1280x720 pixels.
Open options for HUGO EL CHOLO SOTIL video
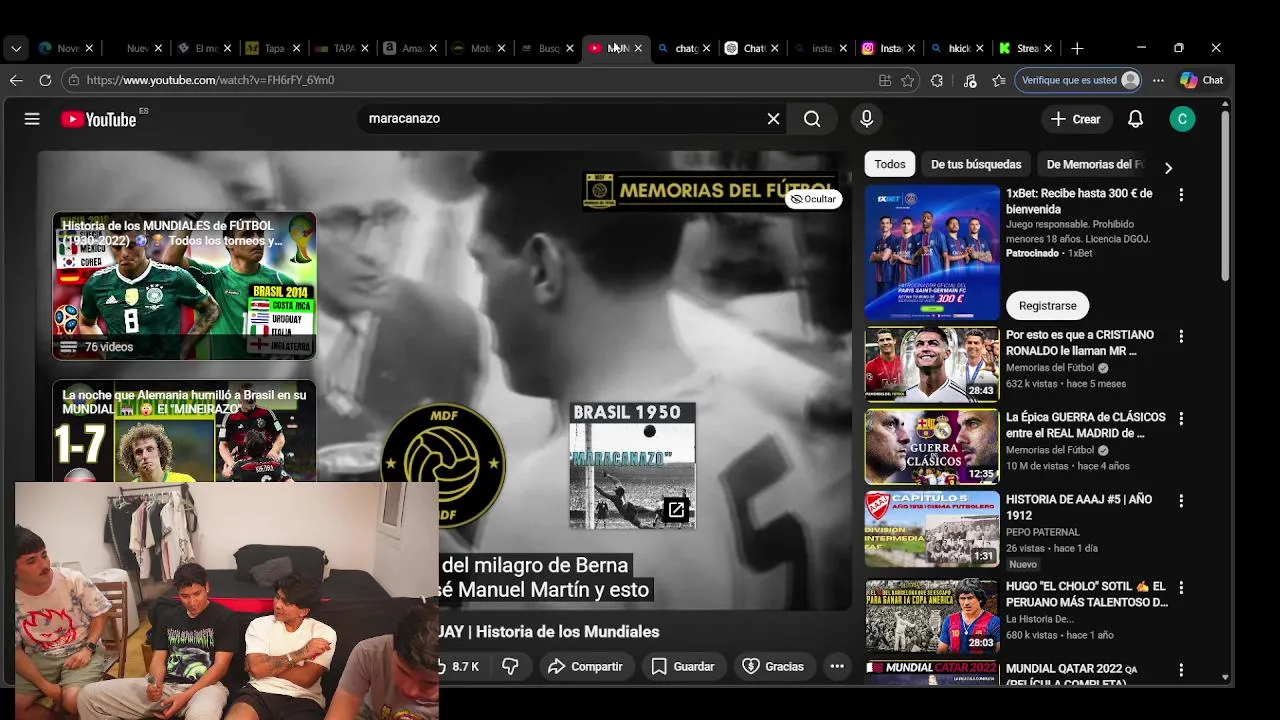pyautogui.click(x=1181, y=587)
